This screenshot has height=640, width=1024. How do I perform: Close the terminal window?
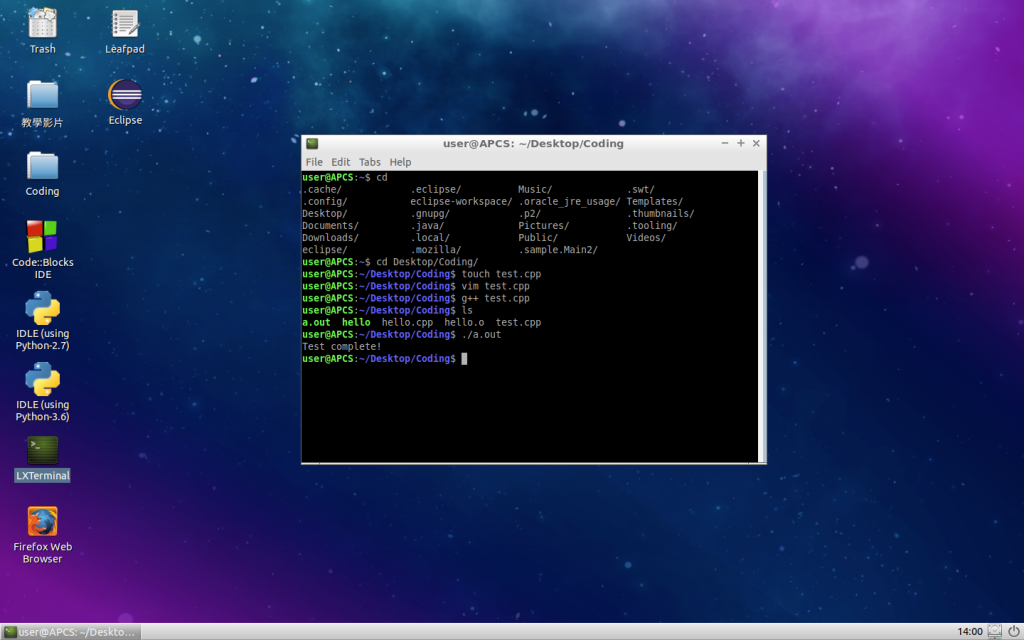(756, 143)
